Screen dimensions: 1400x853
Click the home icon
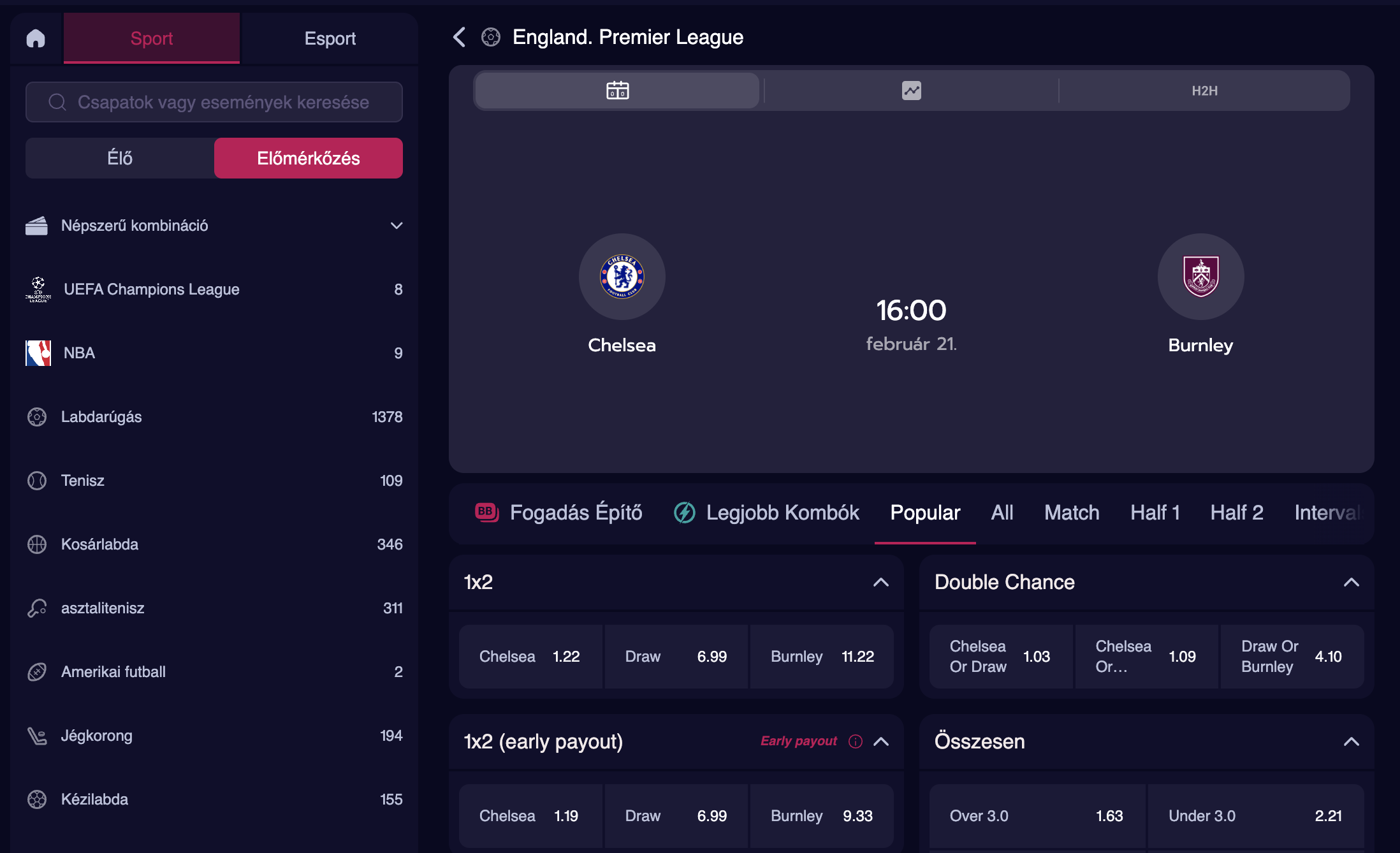click(x=36, y=38)
